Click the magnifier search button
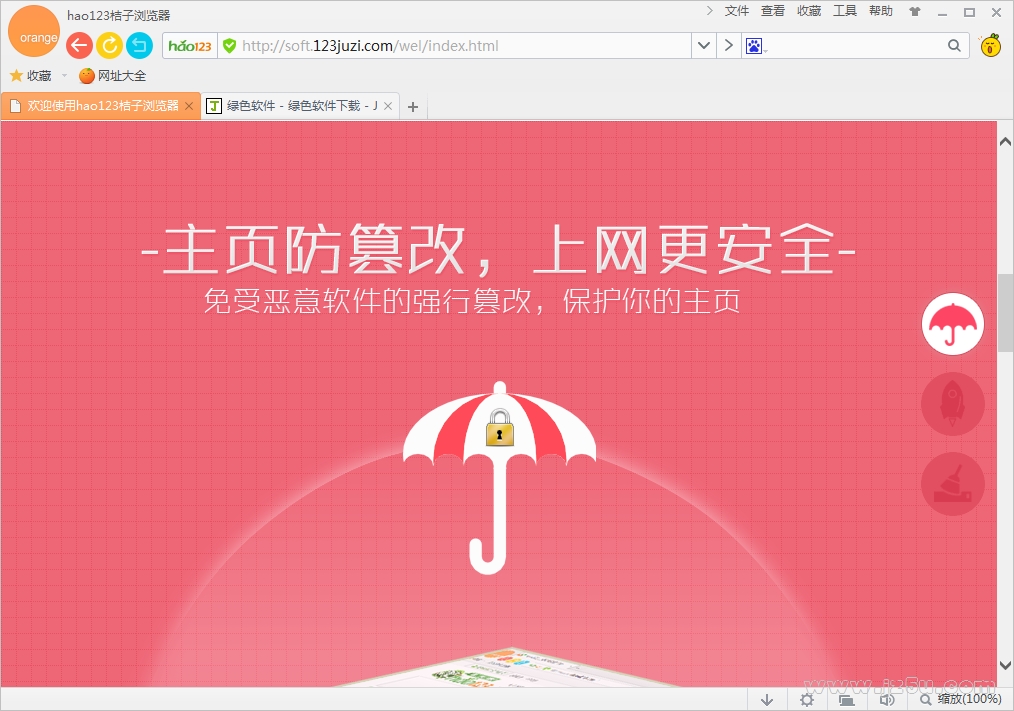The image size is (1014, 711). pos(954,46)
